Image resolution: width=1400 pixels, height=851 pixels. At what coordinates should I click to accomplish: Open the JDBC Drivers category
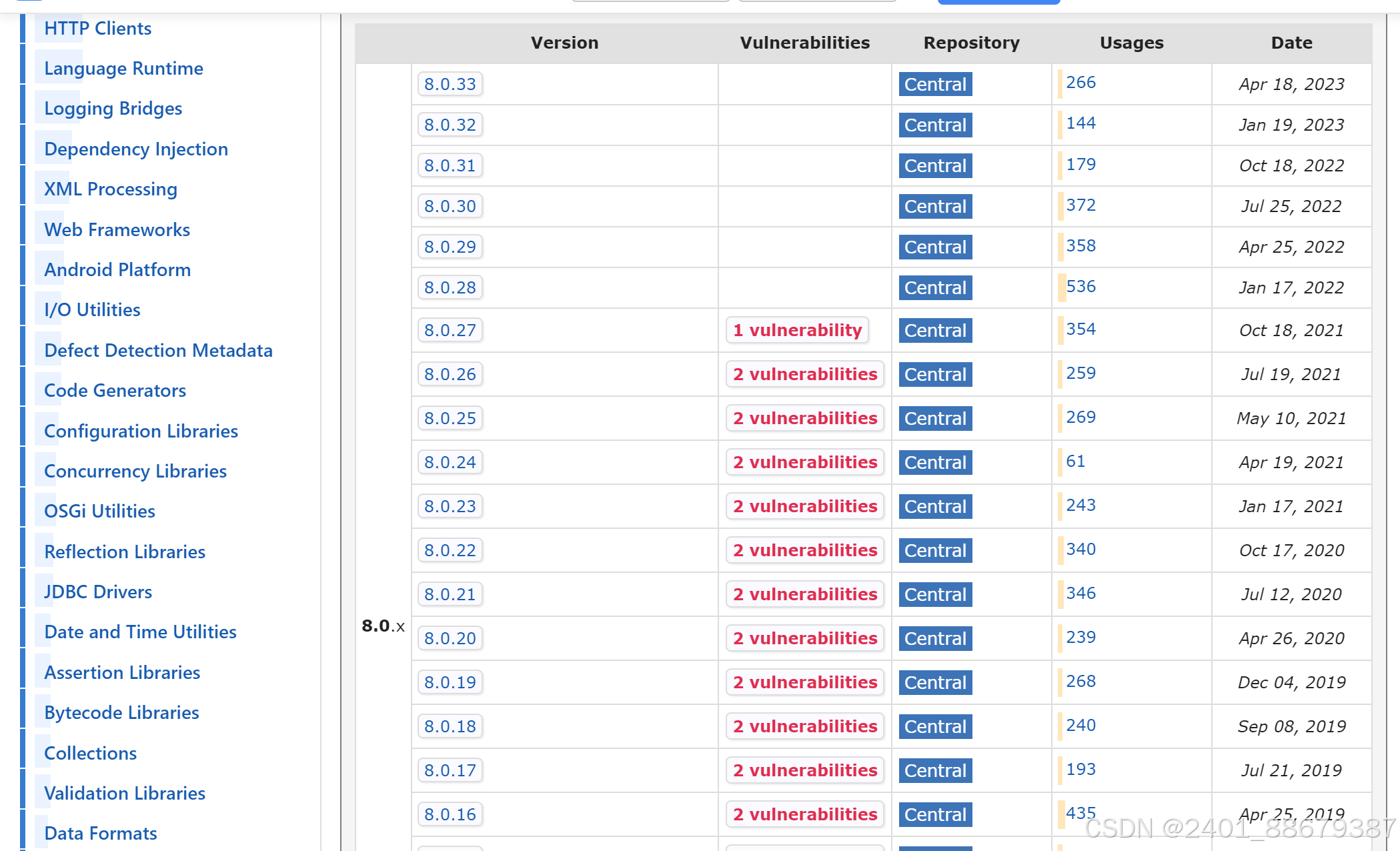(x=98, y=592)
